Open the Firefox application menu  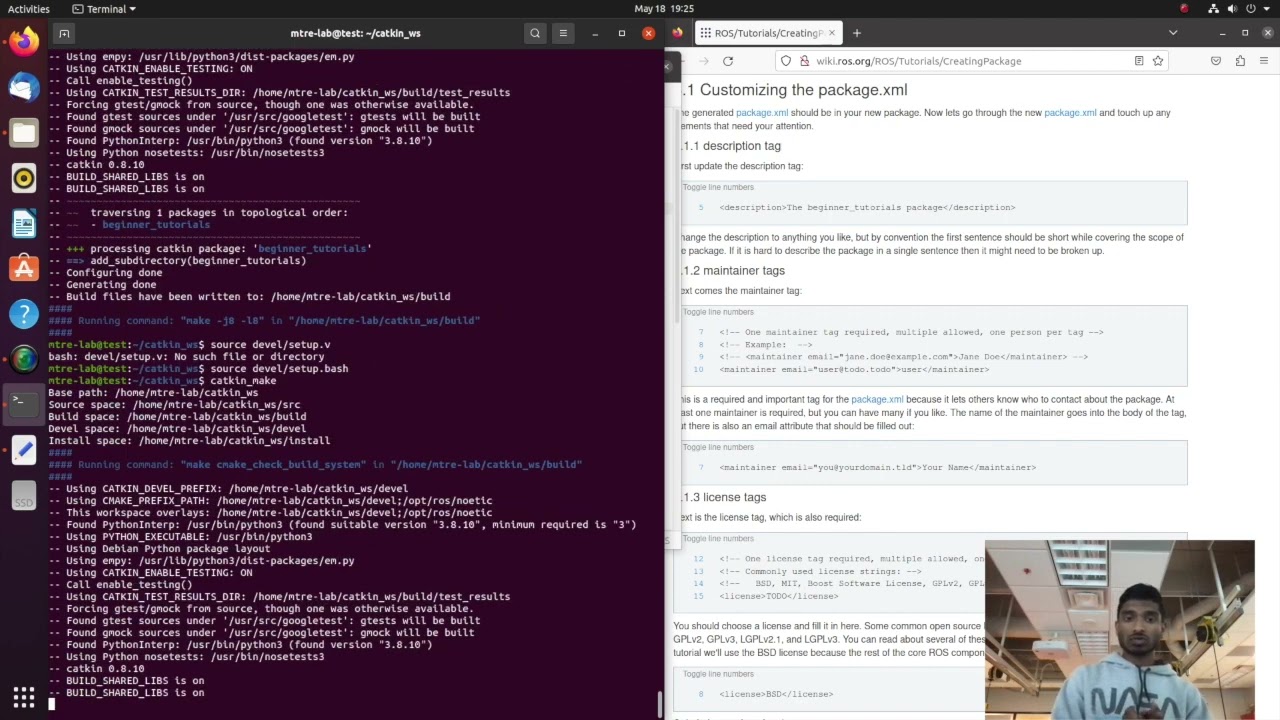[1264, 61]
